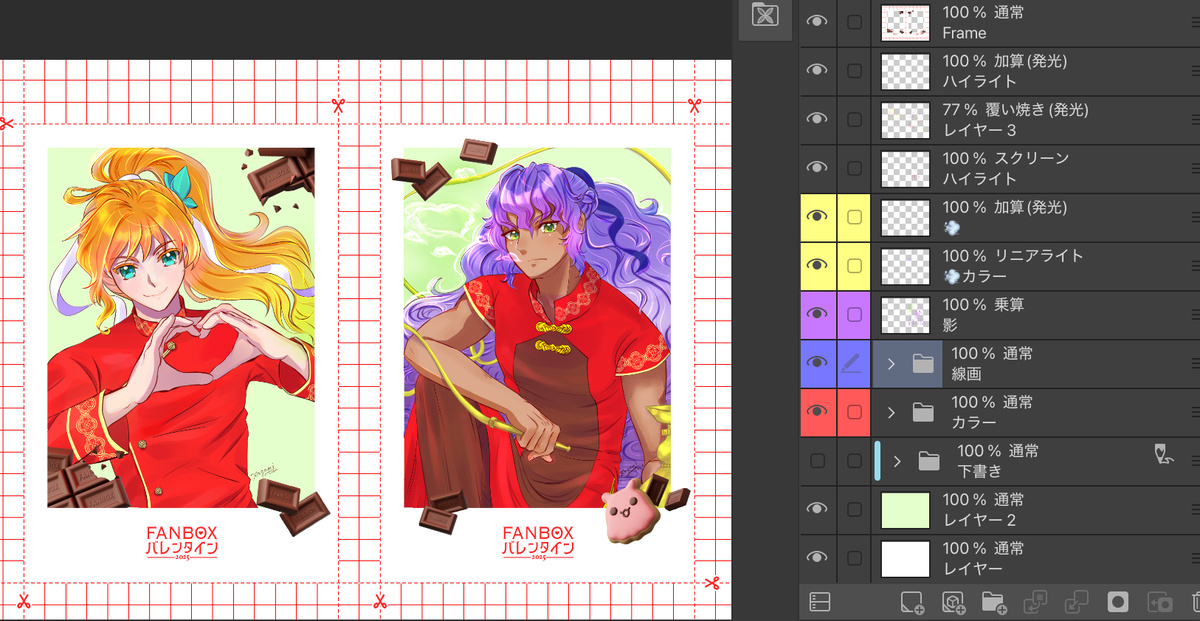1200x621 pixels.
Task: Check the レイヤー 3 selection box
Action: pos(854,119)
